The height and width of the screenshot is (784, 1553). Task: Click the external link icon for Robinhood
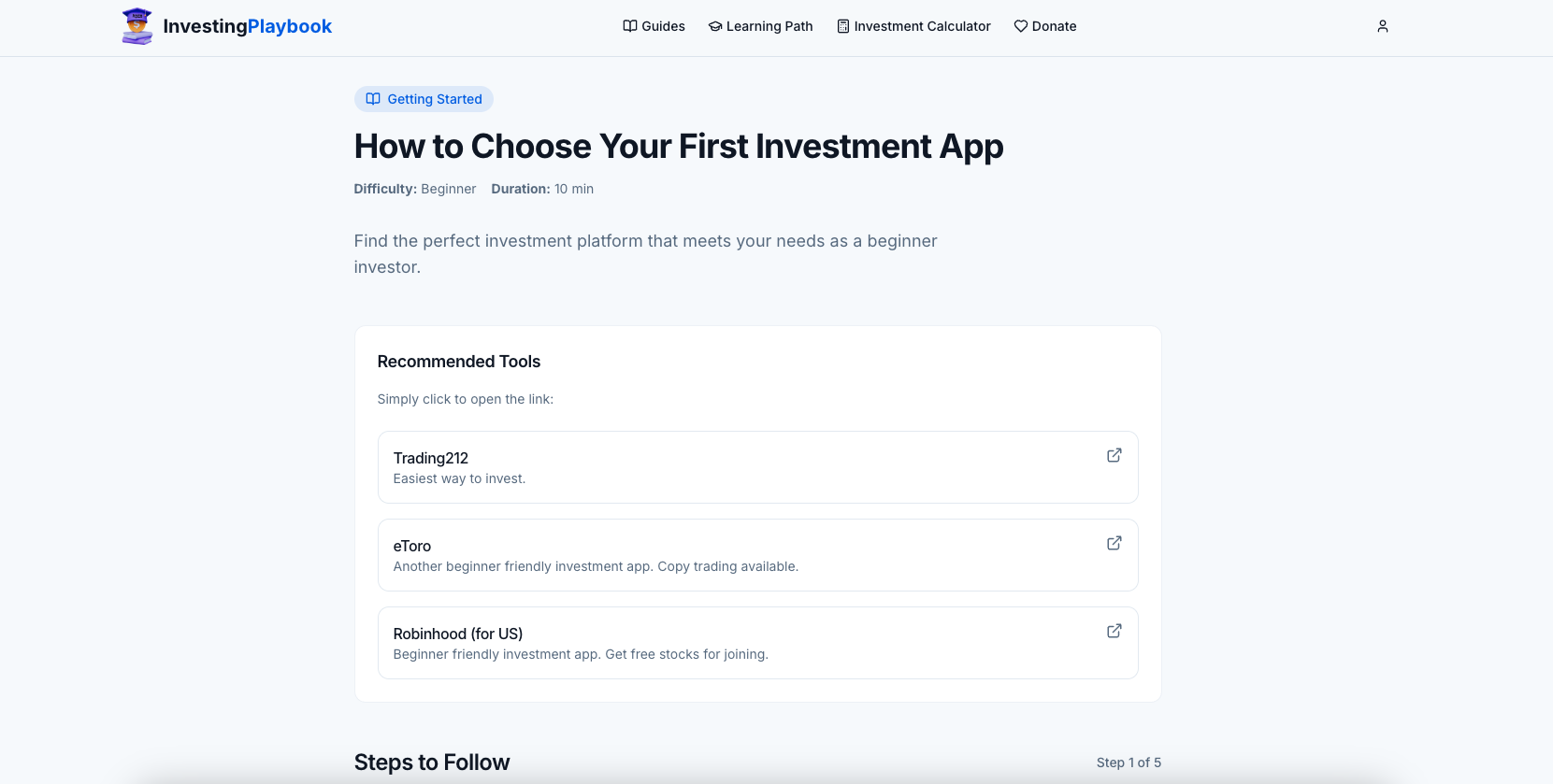(1114, 631)
